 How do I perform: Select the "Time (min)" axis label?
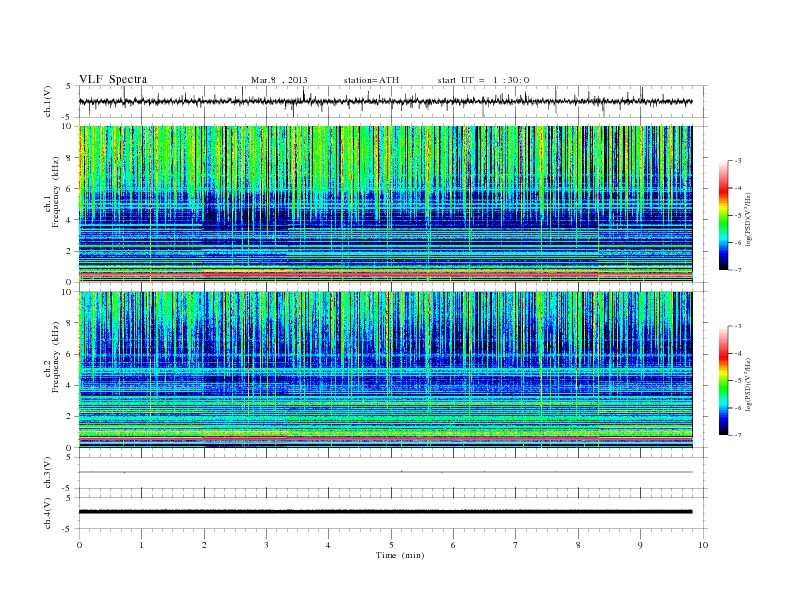pos(400,555)
